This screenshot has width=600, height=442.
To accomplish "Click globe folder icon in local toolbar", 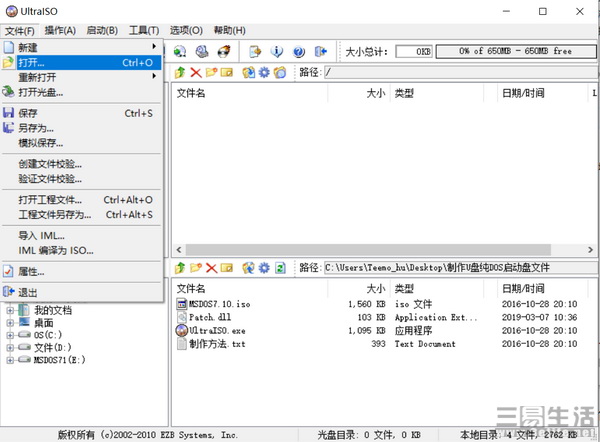I will 248,267.
